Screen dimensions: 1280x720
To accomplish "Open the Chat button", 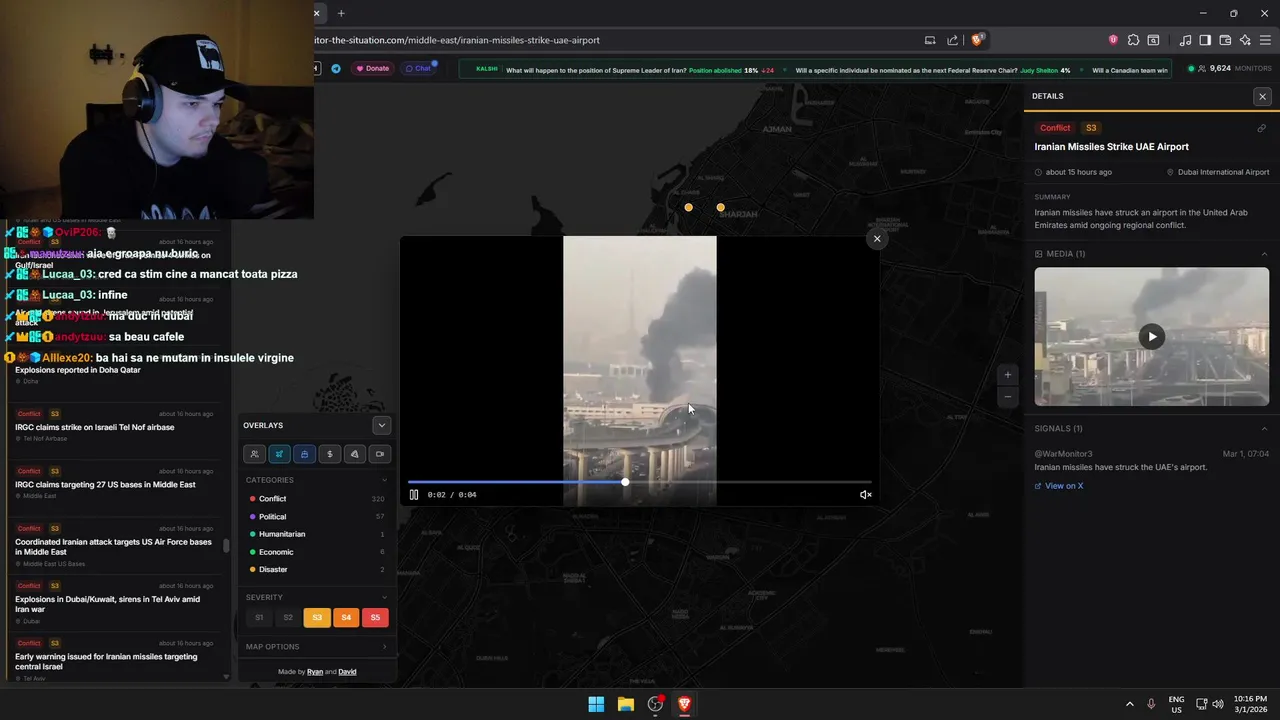I will 418,69.
